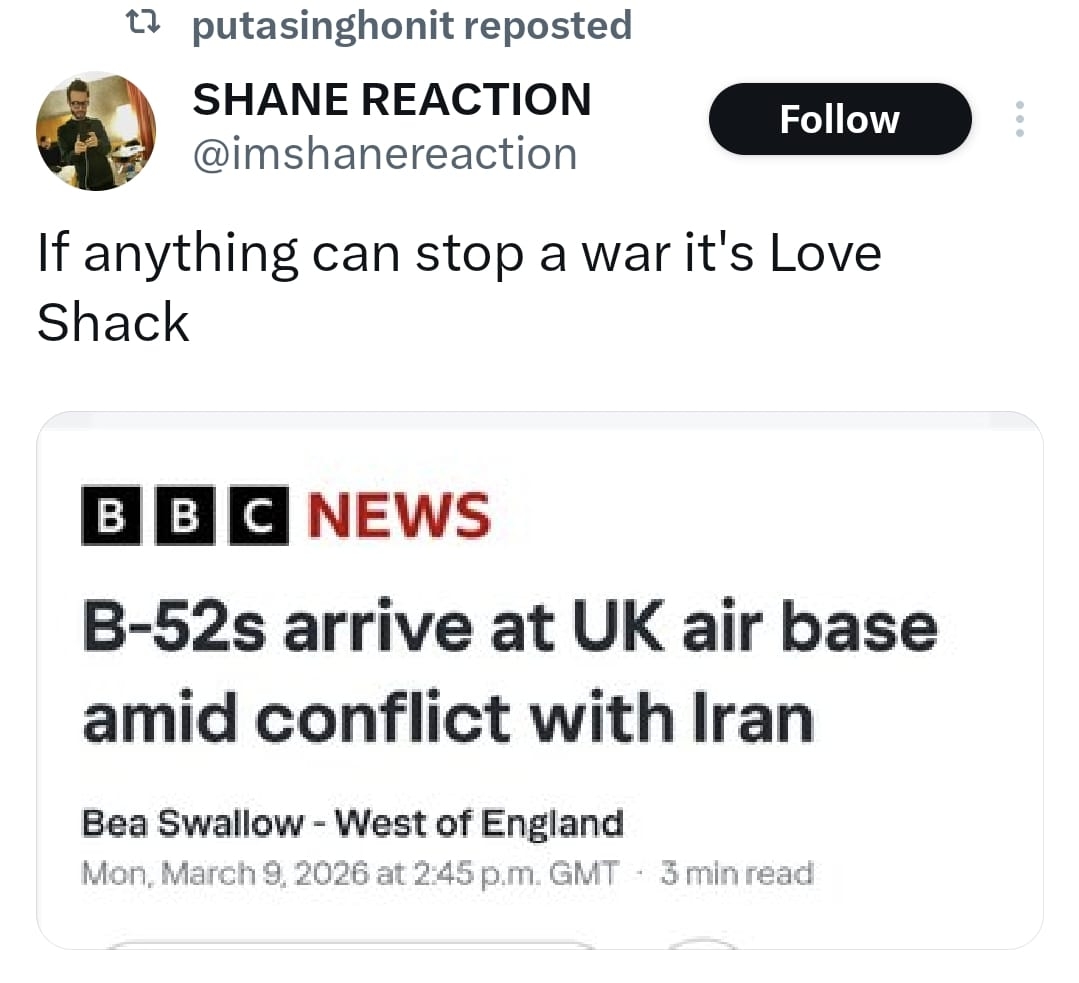Screen dimensions: 1079x983
Task: Click the second headline line 'amid conflict with Iran'
Action: click(448, 718)
